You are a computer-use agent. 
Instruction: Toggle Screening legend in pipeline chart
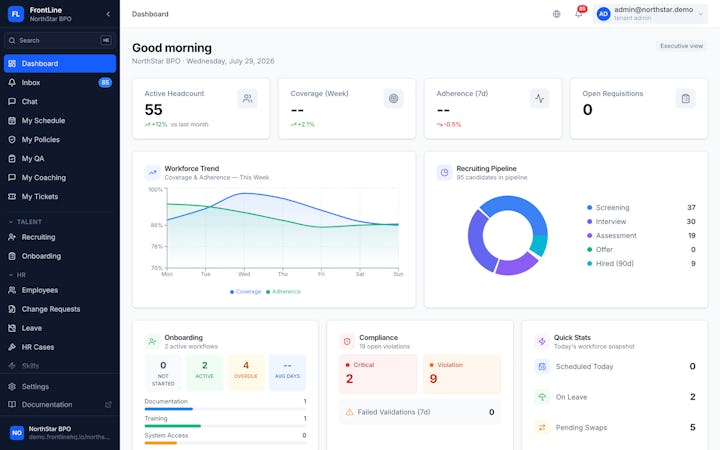pyautogui.click(x=608, y=208)
